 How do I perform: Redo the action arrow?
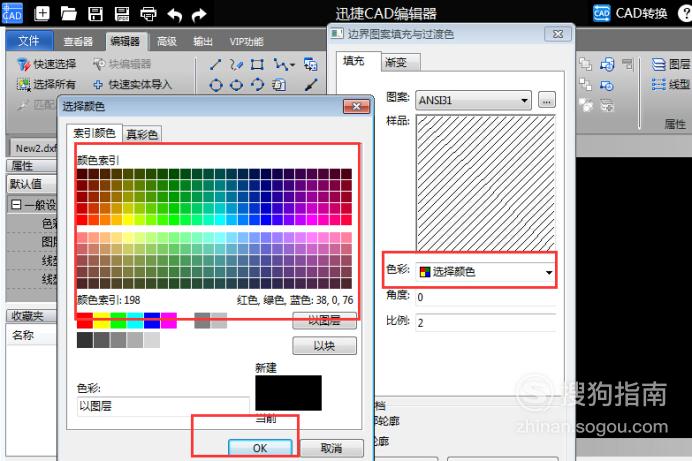(199, 15)
